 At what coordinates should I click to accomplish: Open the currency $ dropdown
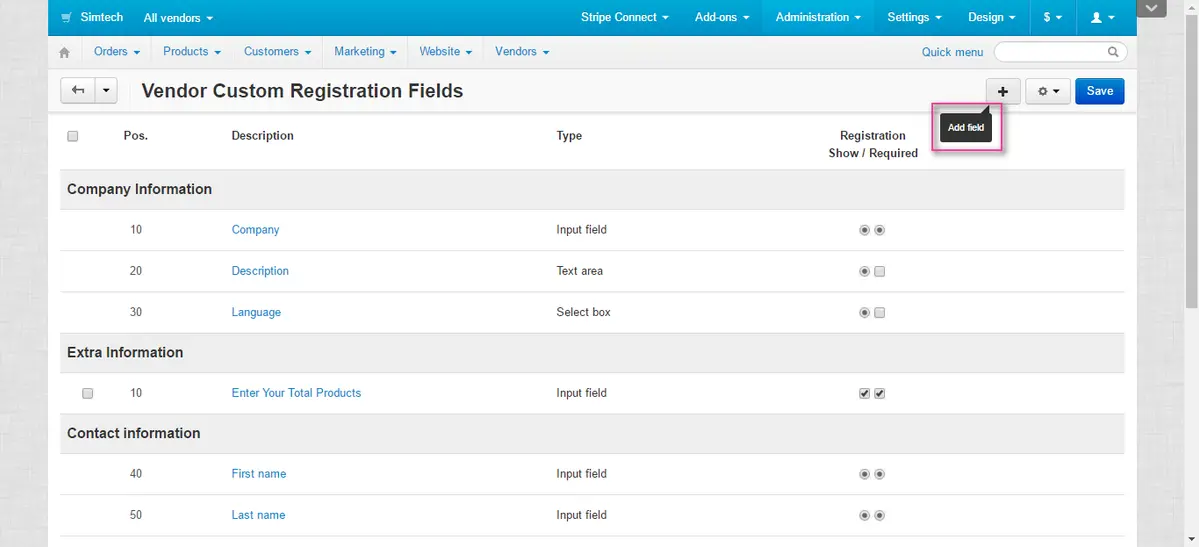[1052, 17]
